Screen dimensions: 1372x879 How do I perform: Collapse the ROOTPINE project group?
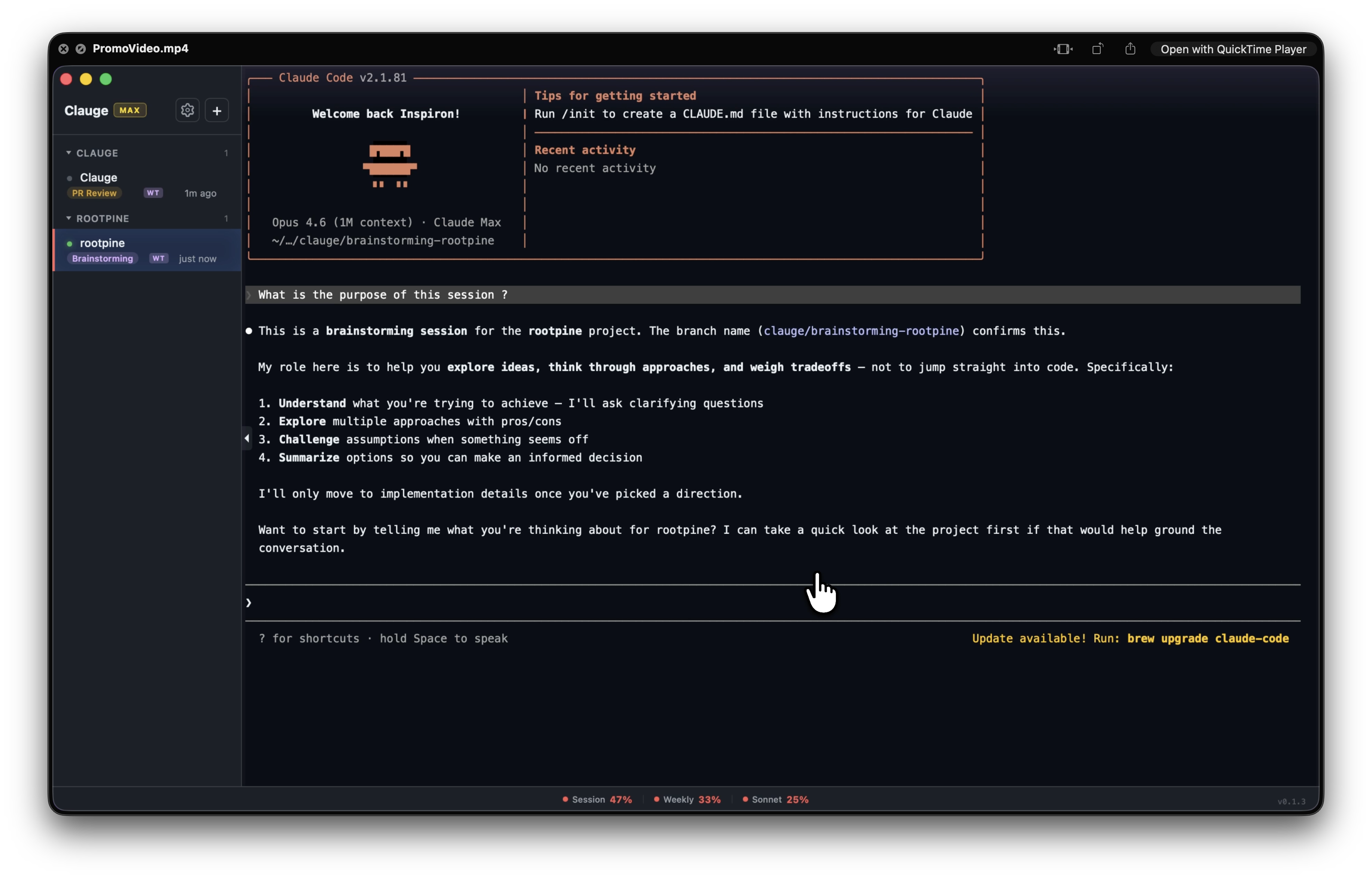69,218
